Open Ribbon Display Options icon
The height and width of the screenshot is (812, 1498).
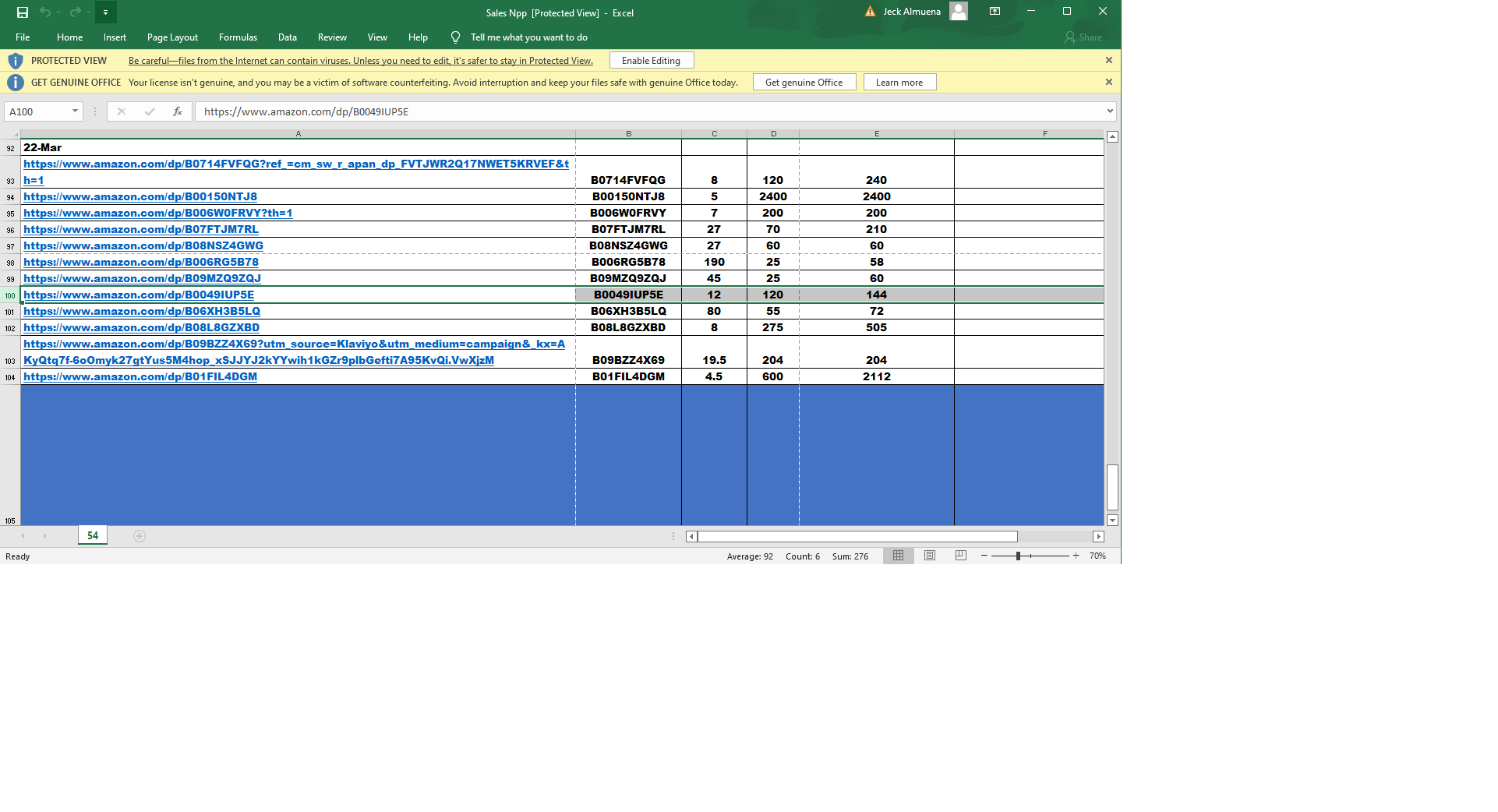point(995,12)
